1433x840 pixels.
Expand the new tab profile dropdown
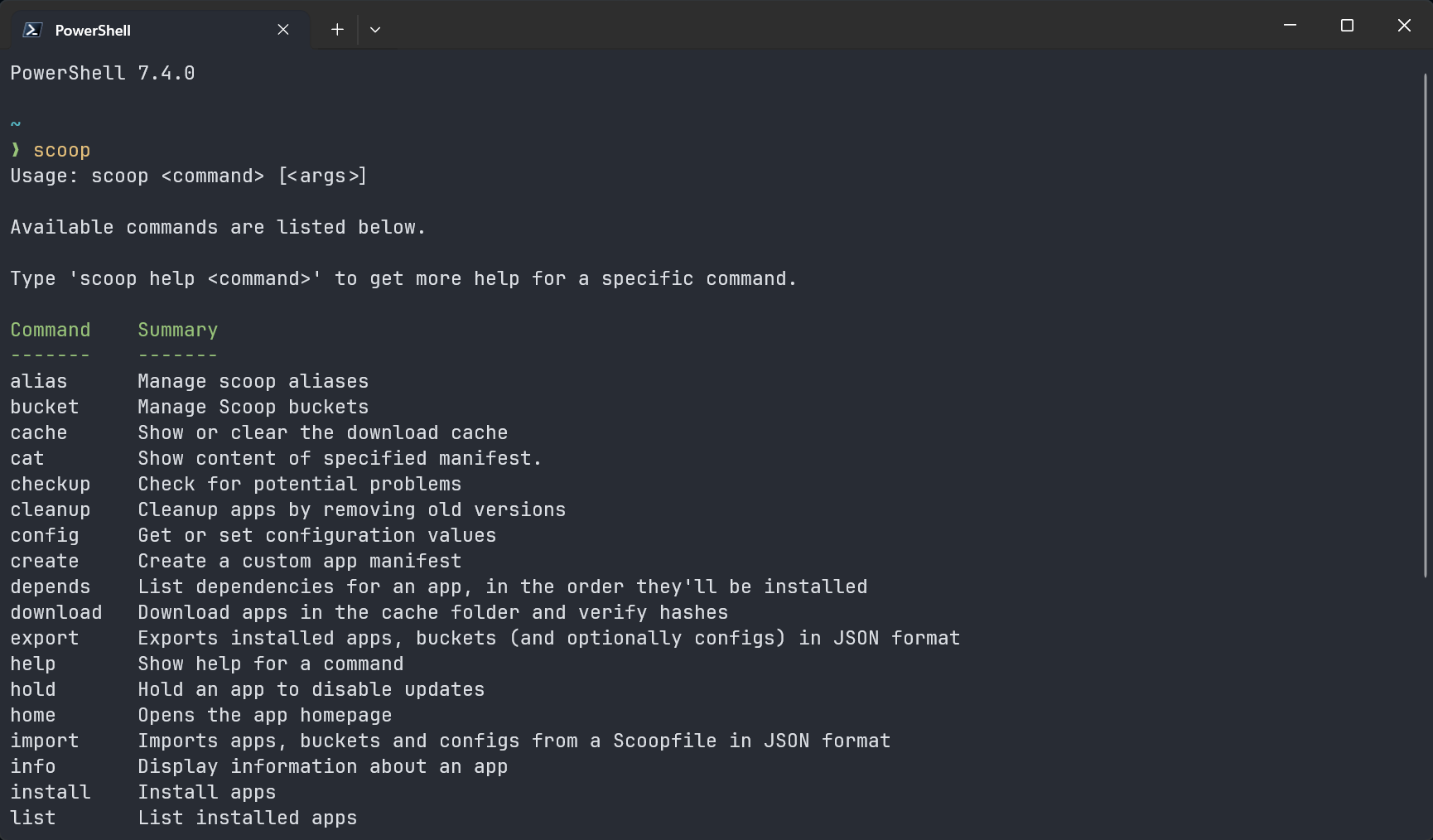(x=375, y=30)
